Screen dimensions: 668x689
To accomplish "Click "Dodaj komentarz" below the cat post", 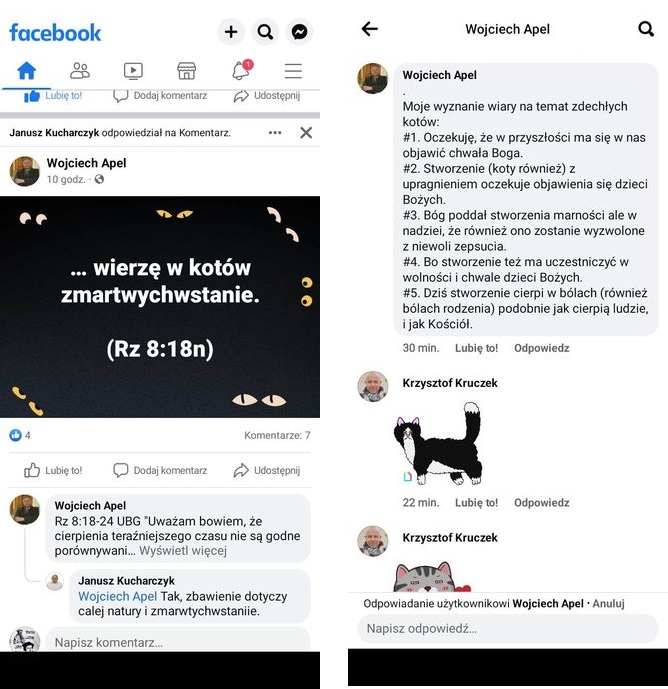I will tap(160, 470).
